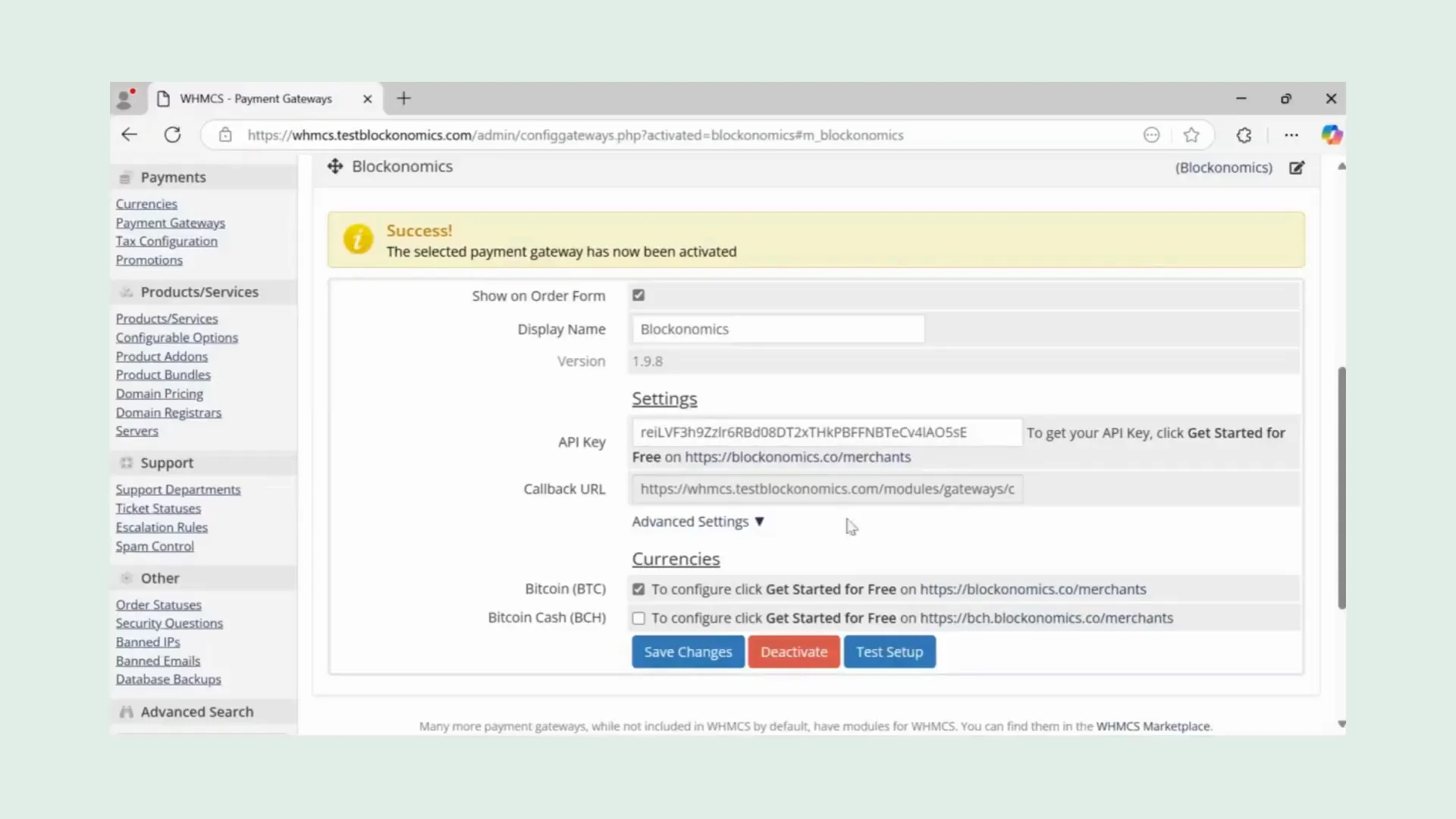
Task: Open the browser tab options menu
Action: [x=255, y=98]
